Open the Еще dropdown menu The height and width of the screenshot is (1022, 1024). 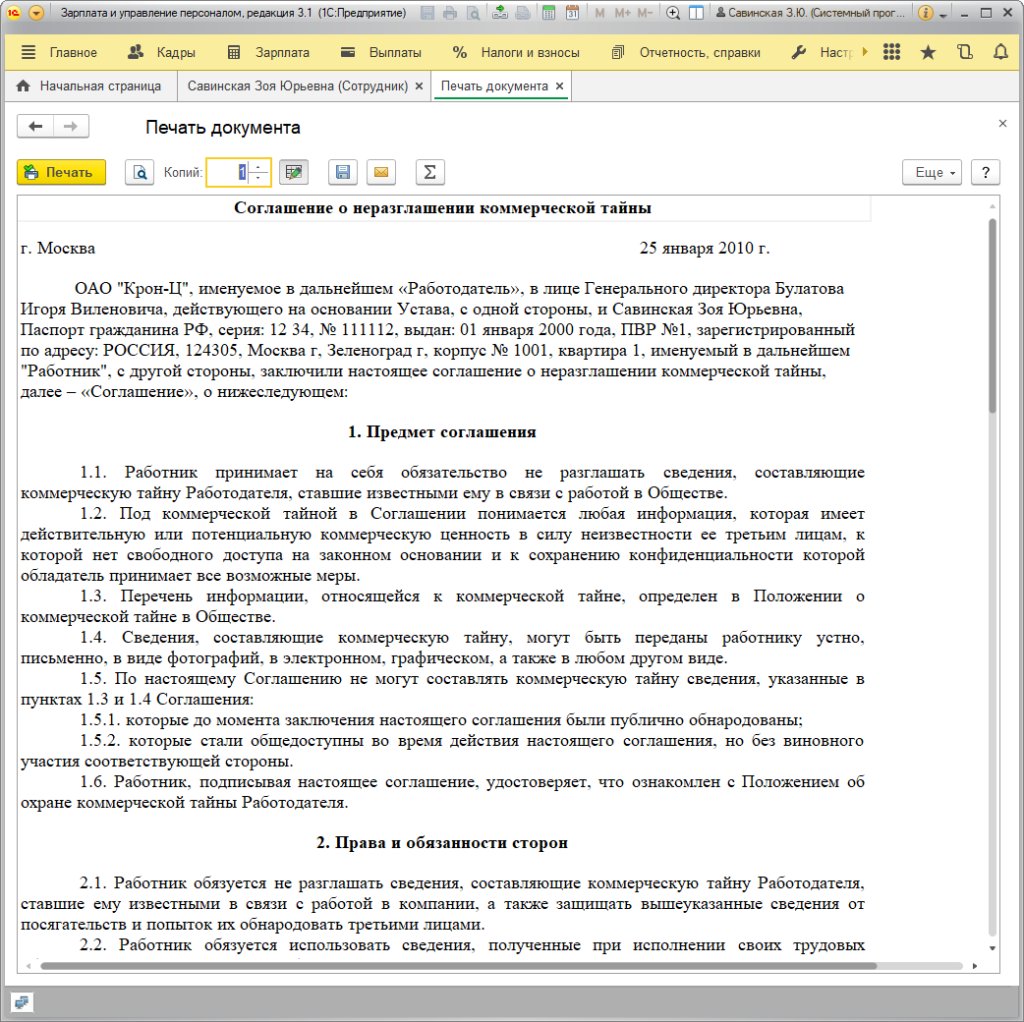pos(932,172)
